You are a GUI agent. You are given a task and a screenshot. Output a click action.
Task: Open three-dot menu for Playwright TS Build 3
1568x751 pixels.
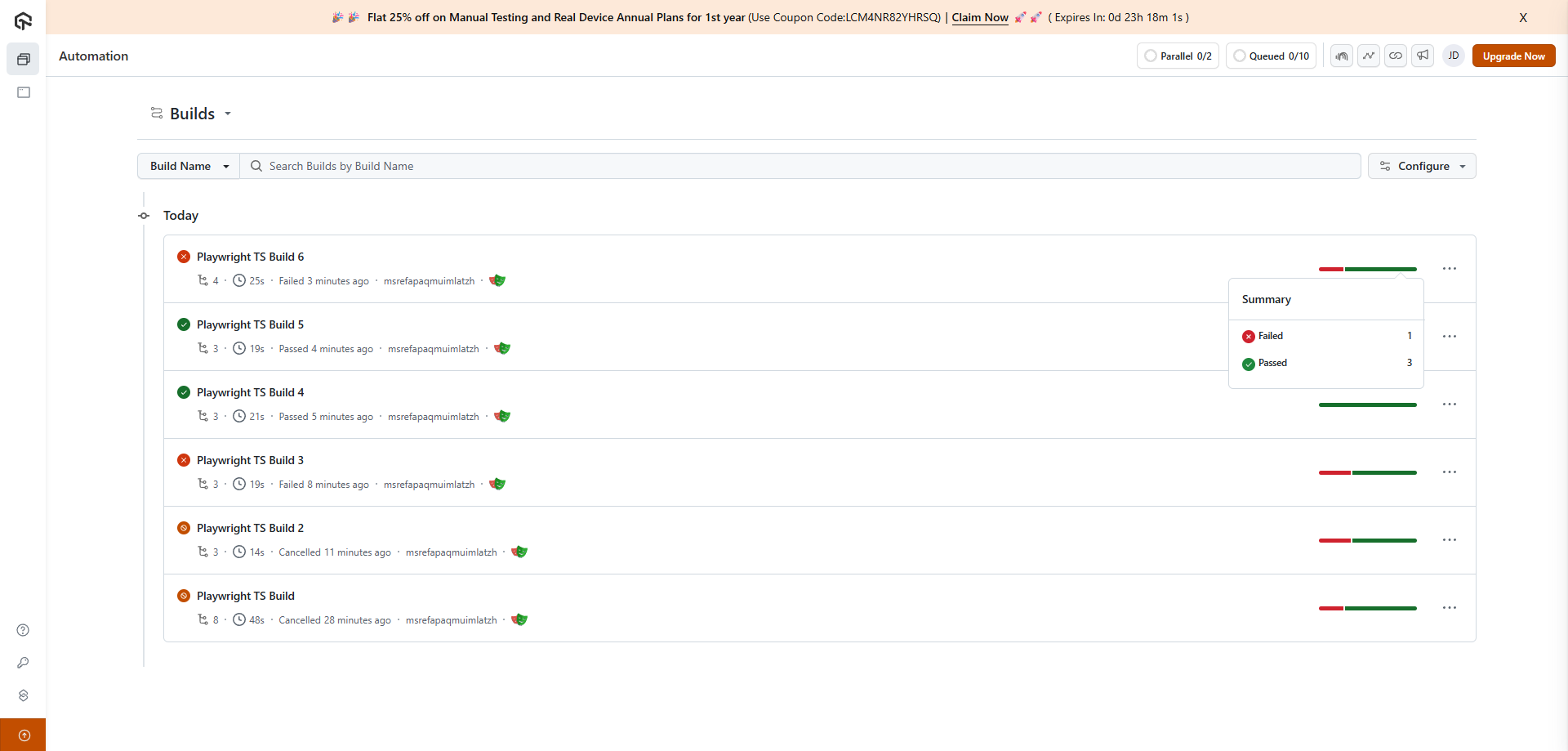tap(1450, 472)
